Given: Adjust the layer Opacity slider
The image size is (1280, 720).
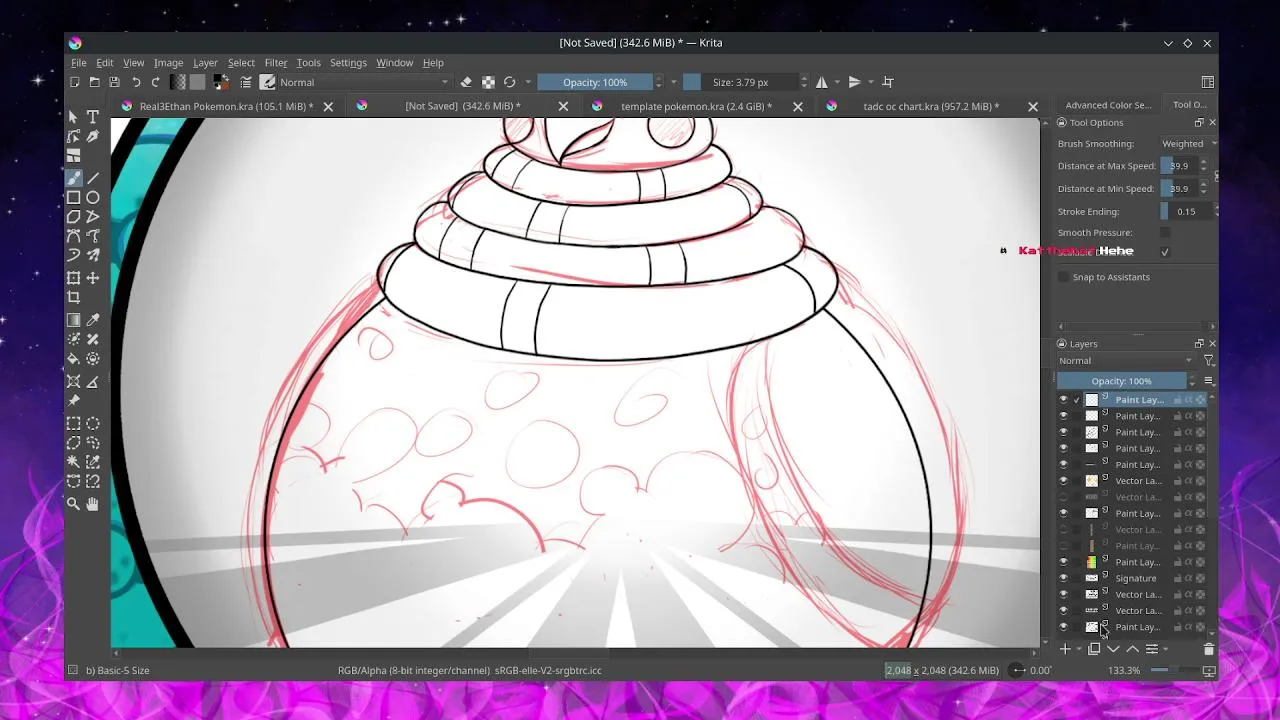Looking at the screenshot, I should (1121, 381).
